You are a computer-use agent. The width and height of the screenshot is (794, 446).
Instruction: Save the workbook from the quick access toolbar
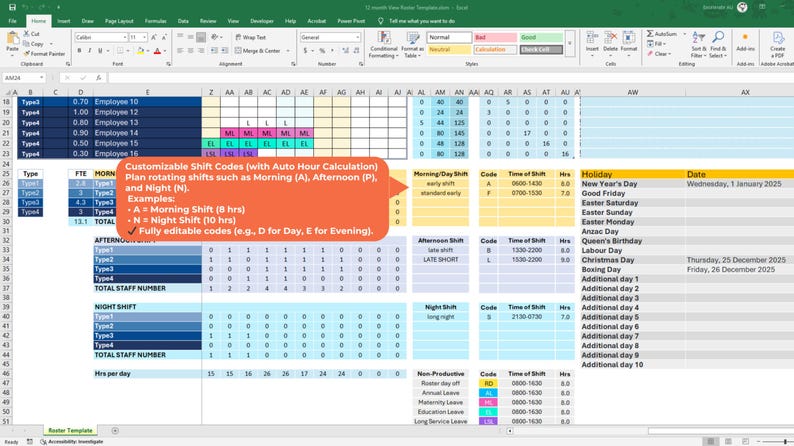coord(12,7)
